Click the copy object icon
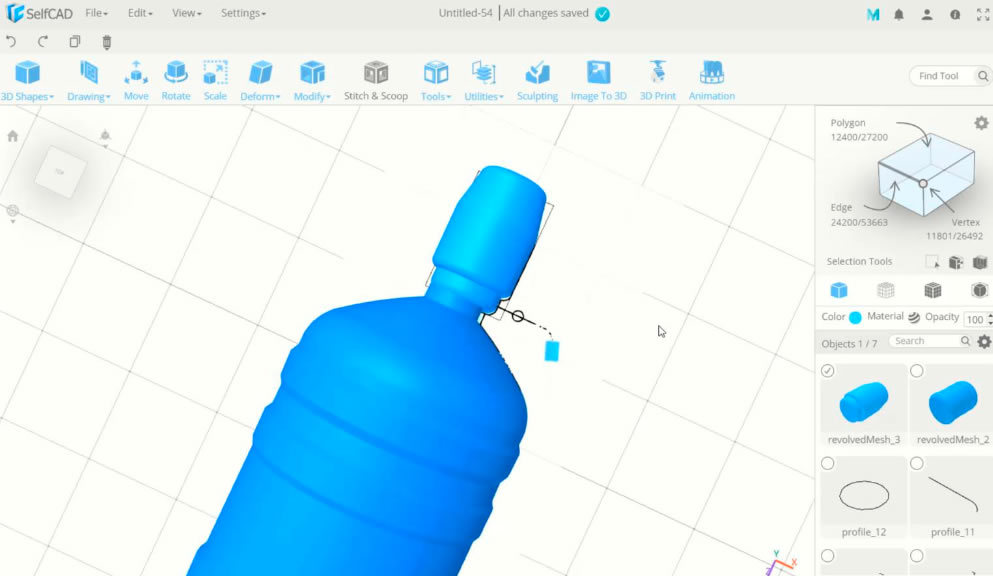The height and width of the screenshot is (576, 993). click(x=75, y=42)
